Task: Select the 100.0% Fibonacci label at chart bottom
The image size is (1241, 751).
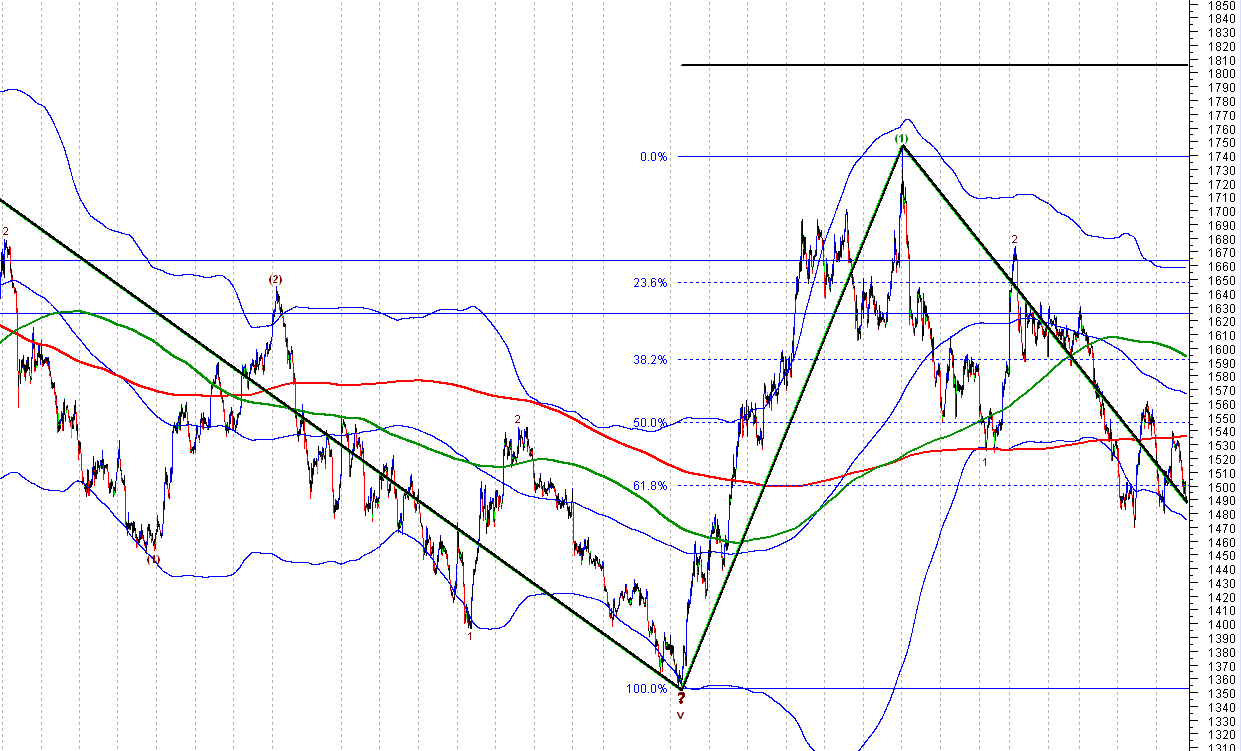Action: coord(646,689)
